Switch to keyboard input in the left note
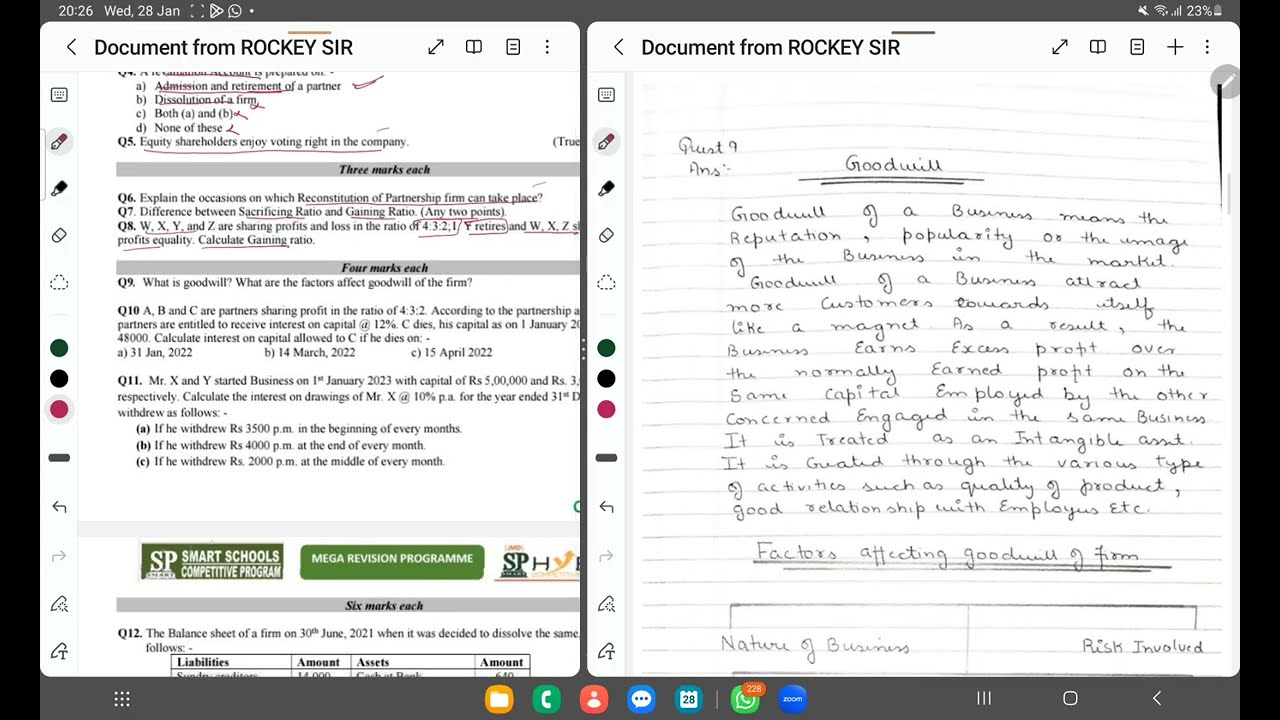 [59, 95]
